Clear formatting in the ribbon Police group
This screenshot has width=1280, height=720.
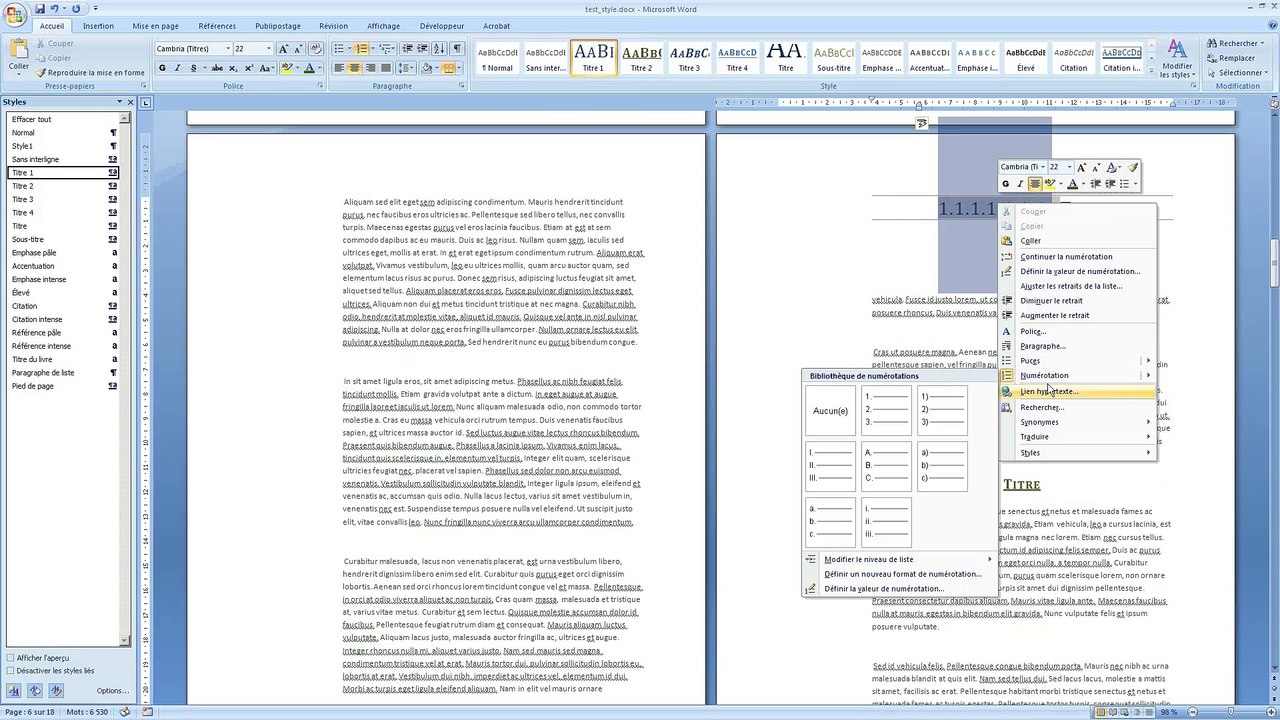pyautogui.click(x=317, y=49)
